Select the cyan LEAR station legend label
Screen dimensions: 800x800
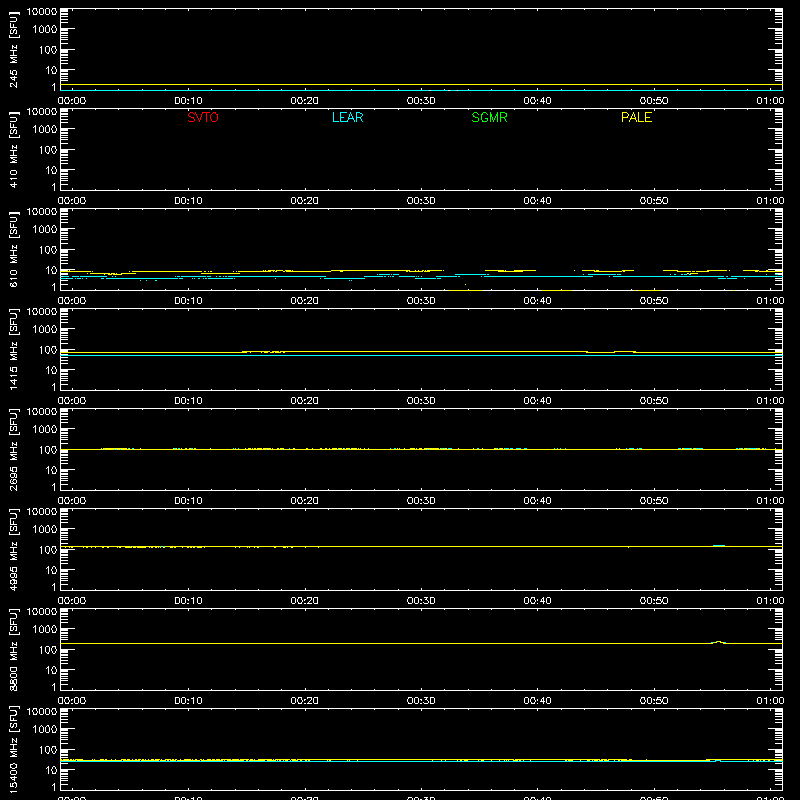pyautogui.click(x=347, y=117)
